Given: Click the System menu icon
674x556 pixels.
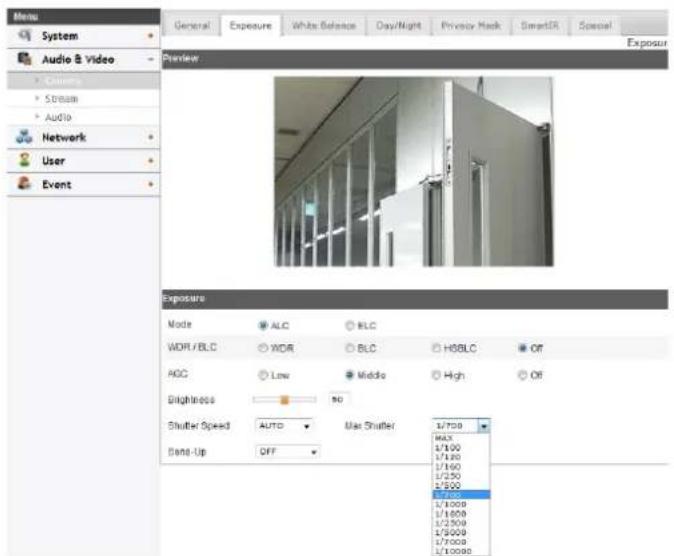Looking at the screenshot, I should pyautogui.click(x=25, y=35).
